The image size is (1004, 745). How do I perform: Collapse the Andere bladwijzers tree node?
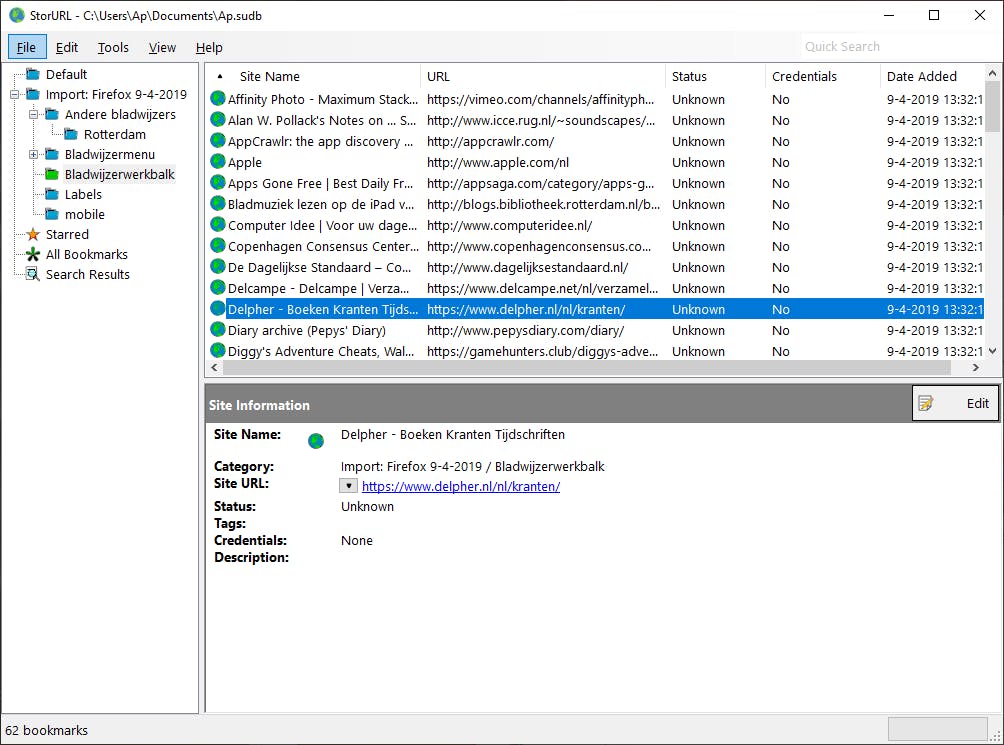34,115
